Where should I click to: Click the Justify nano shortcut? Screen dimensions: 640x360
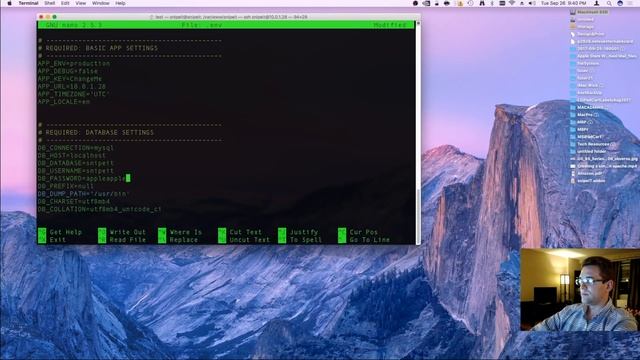[298, 232]
